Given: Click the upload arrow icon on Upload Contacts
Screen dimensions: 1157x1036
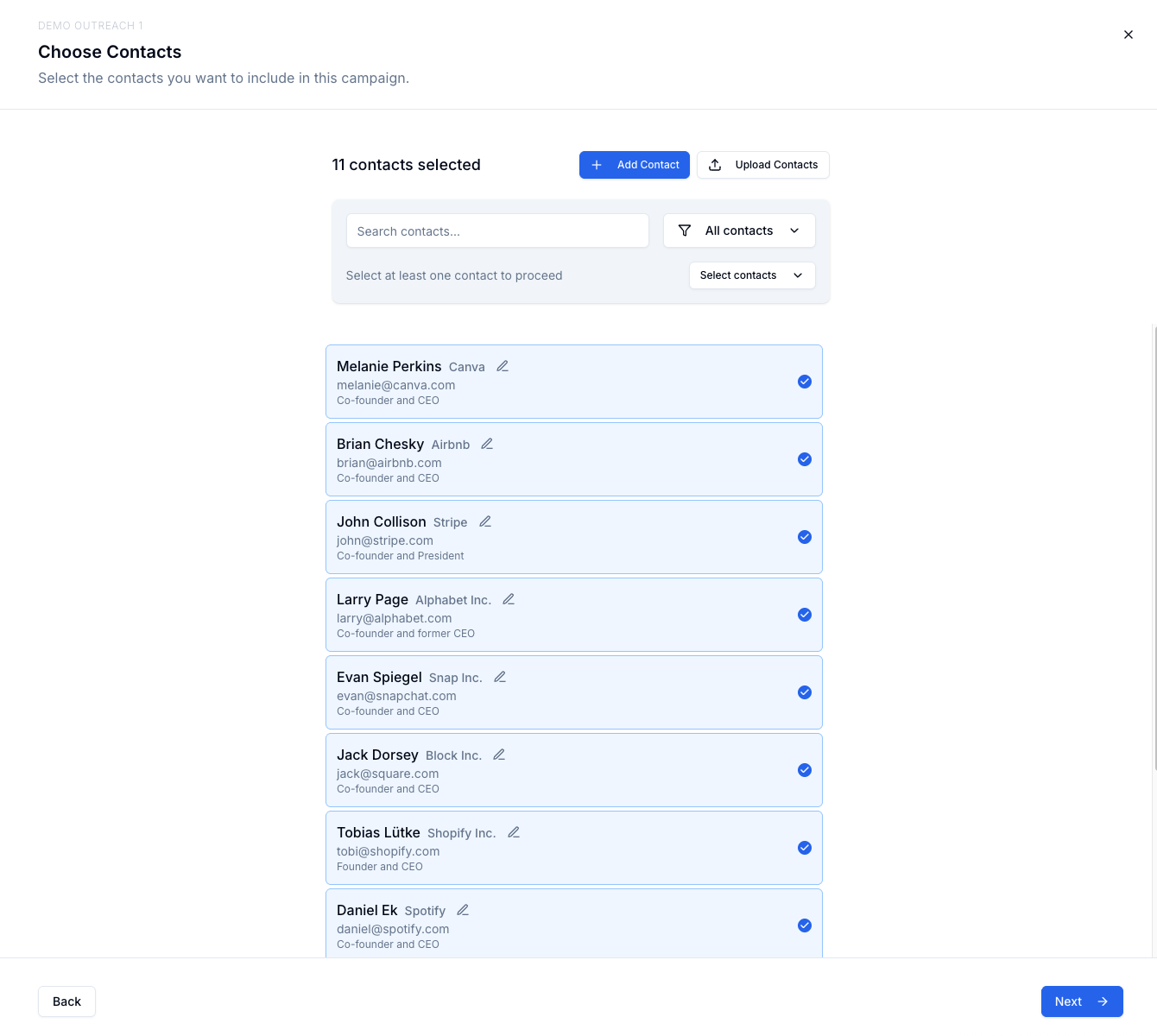Looking at the screenshot, I should click(715, 164).
